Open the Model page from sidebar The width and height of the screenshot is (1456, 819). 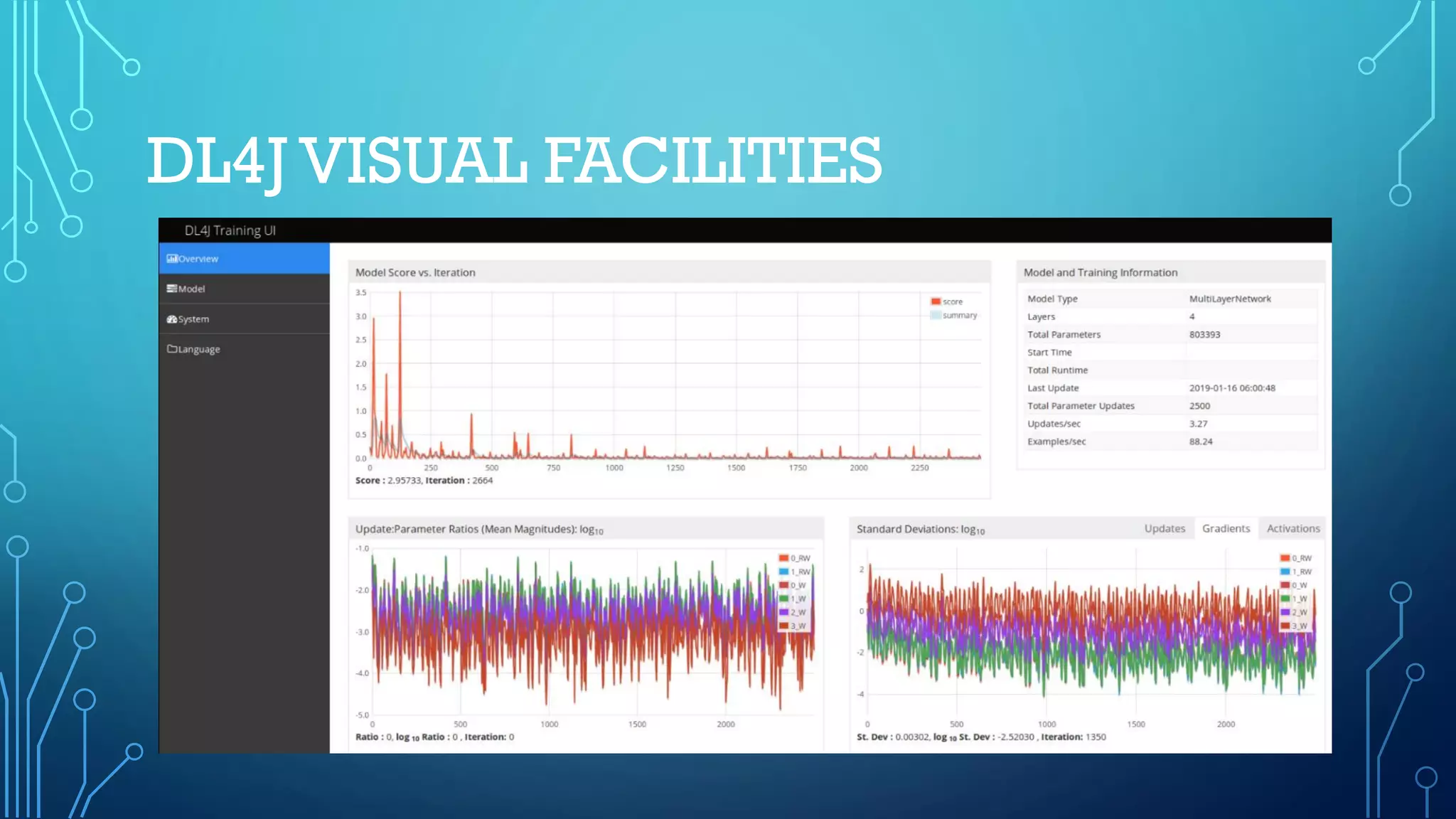click(191, 289)
